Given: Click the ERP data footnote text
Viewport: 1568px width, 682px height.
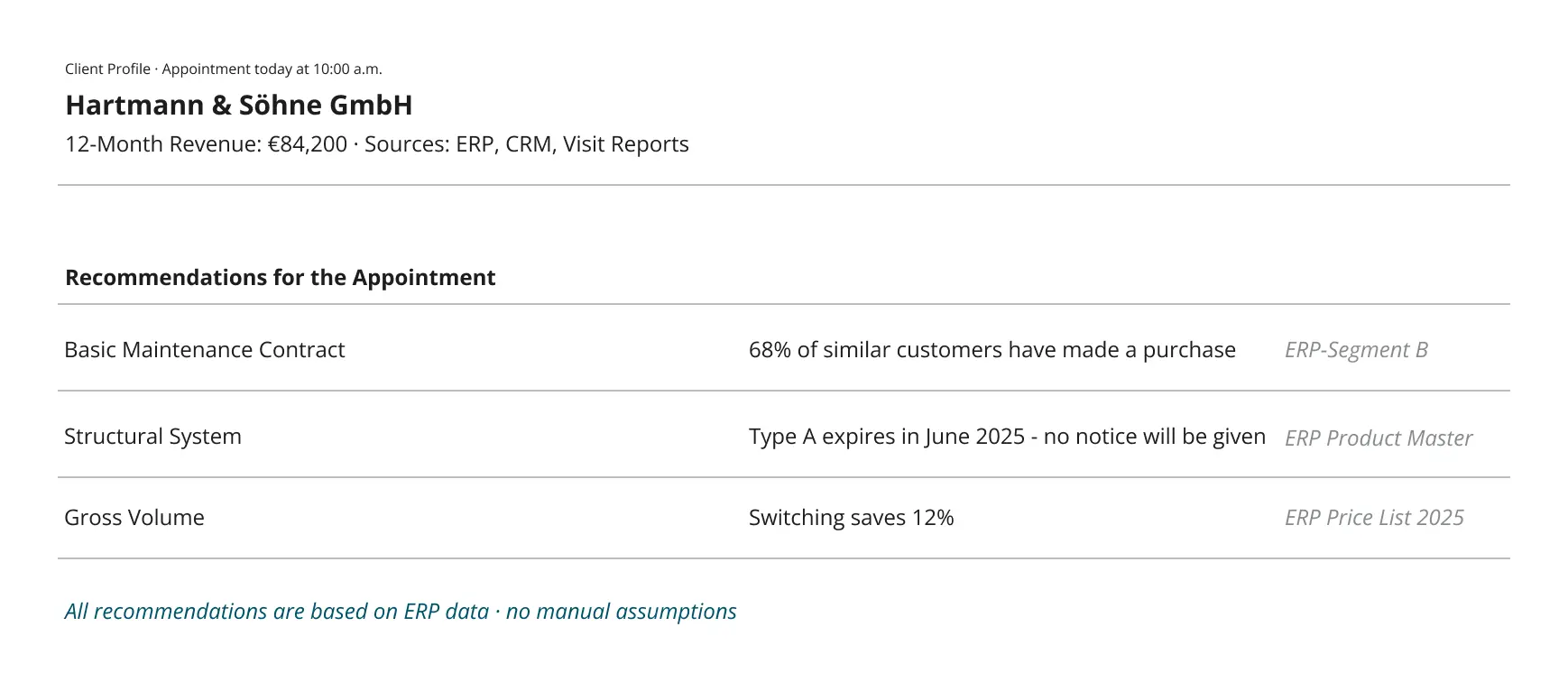Looking at the screenshot, I should [401, 612].
